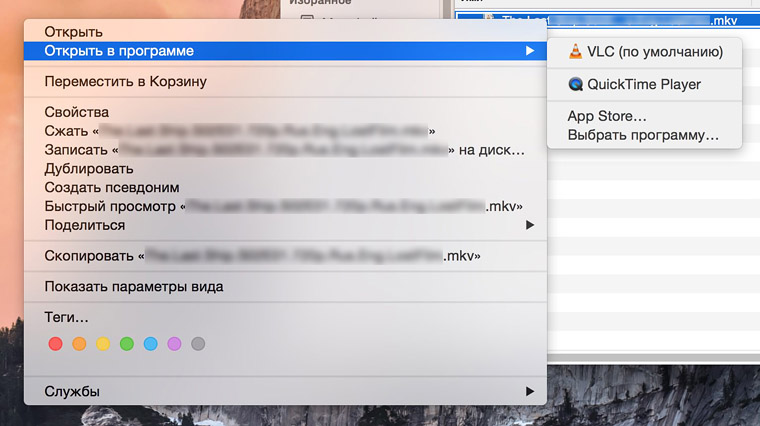760x426 pixels.
Task: Select Открыть в программе menu entry
Action: [x=285, y=51]
